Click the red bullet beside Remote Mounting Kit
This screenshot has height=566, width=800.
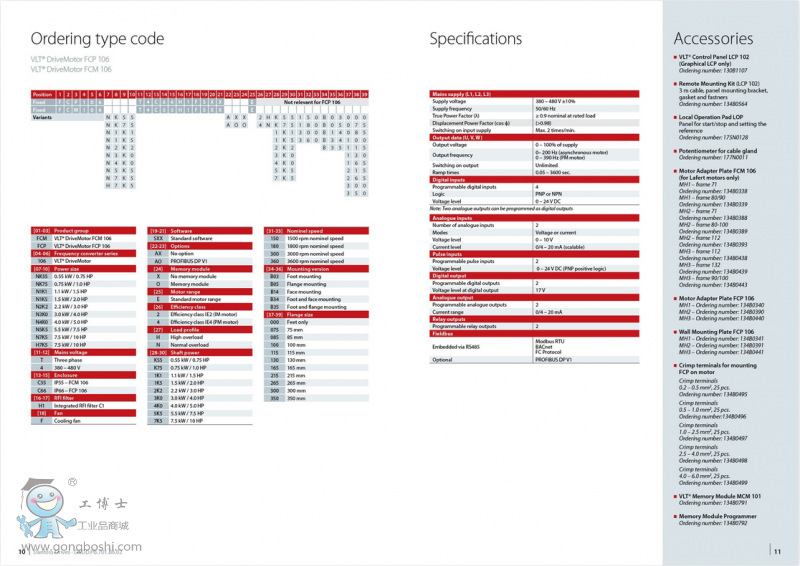point(676,84)
